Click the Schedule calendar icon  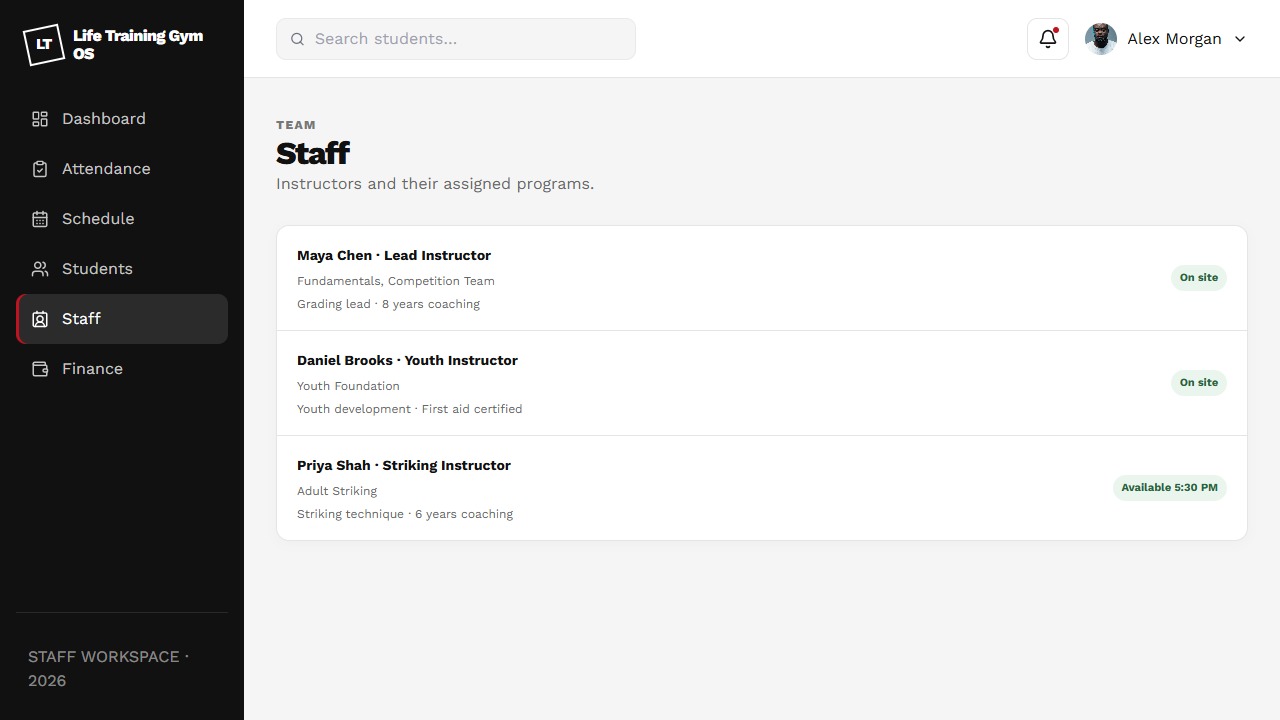click(x=40, y=219)
